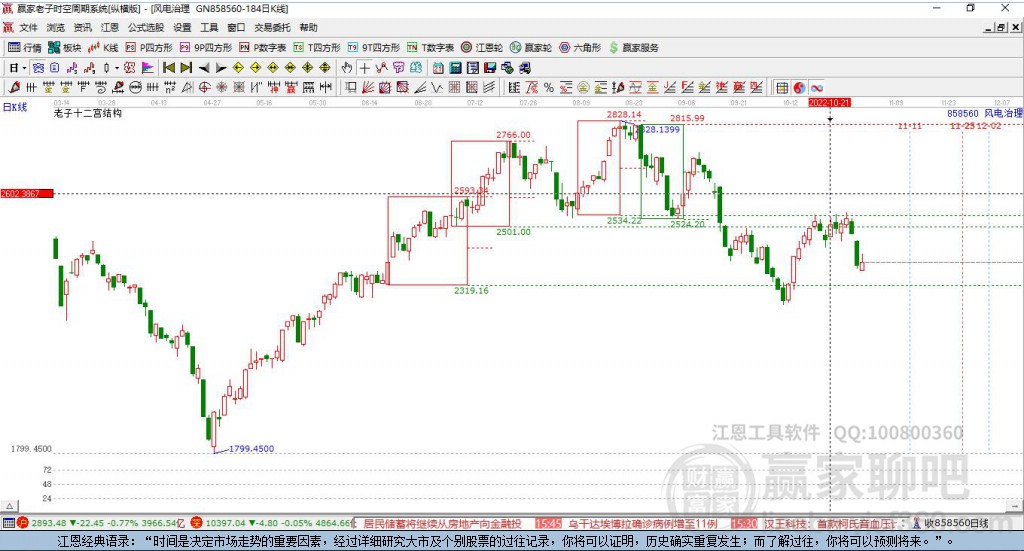Click the zigzag line icon
Image resolution: width=1024 pixels, height=551 pixels.
(x=437, y=87)
